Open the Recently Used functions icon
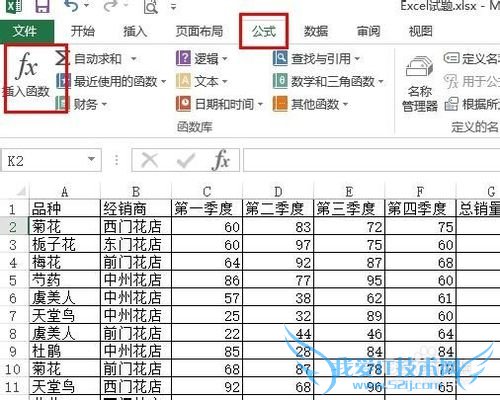The width and height of the screenshot is (500, 400). [x=62, y=81]
